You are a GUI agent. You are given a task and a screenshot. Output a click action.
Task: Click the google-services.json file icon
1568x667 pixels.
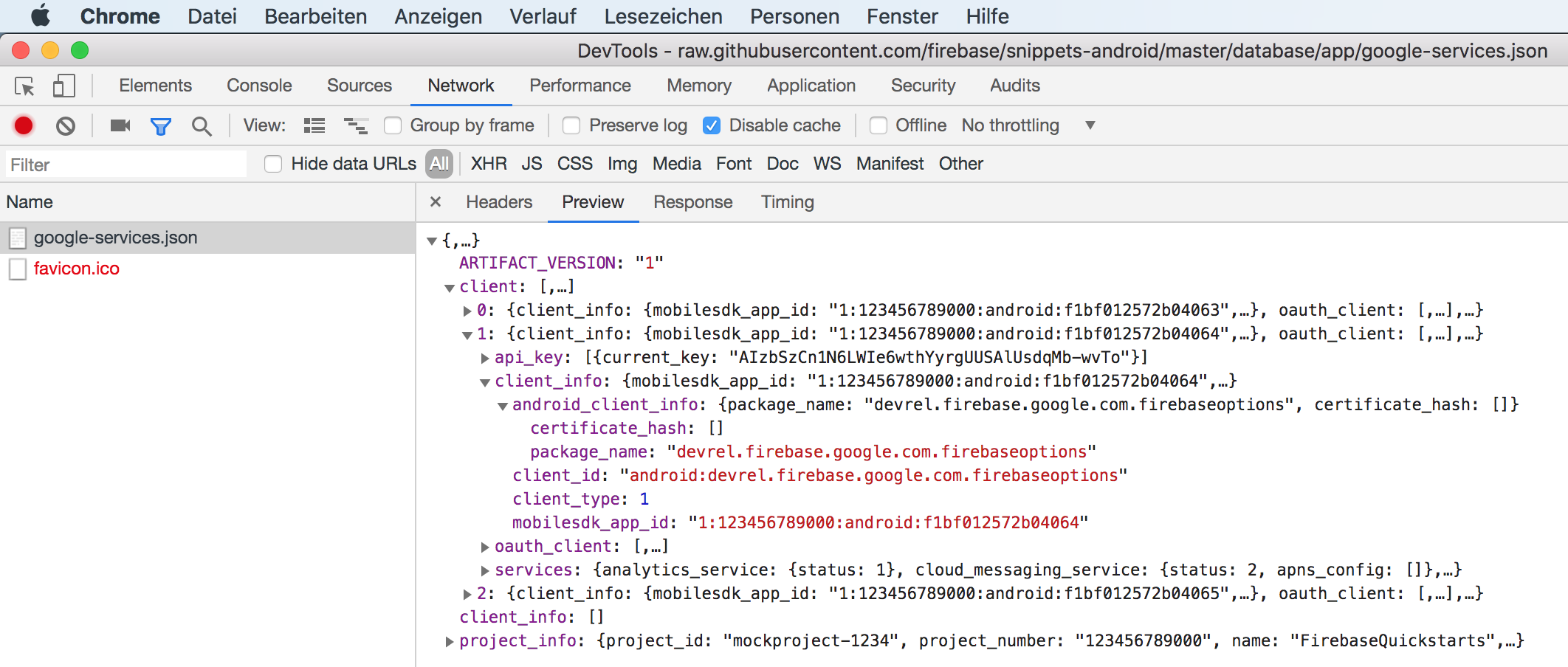click(x=18, y=238)
